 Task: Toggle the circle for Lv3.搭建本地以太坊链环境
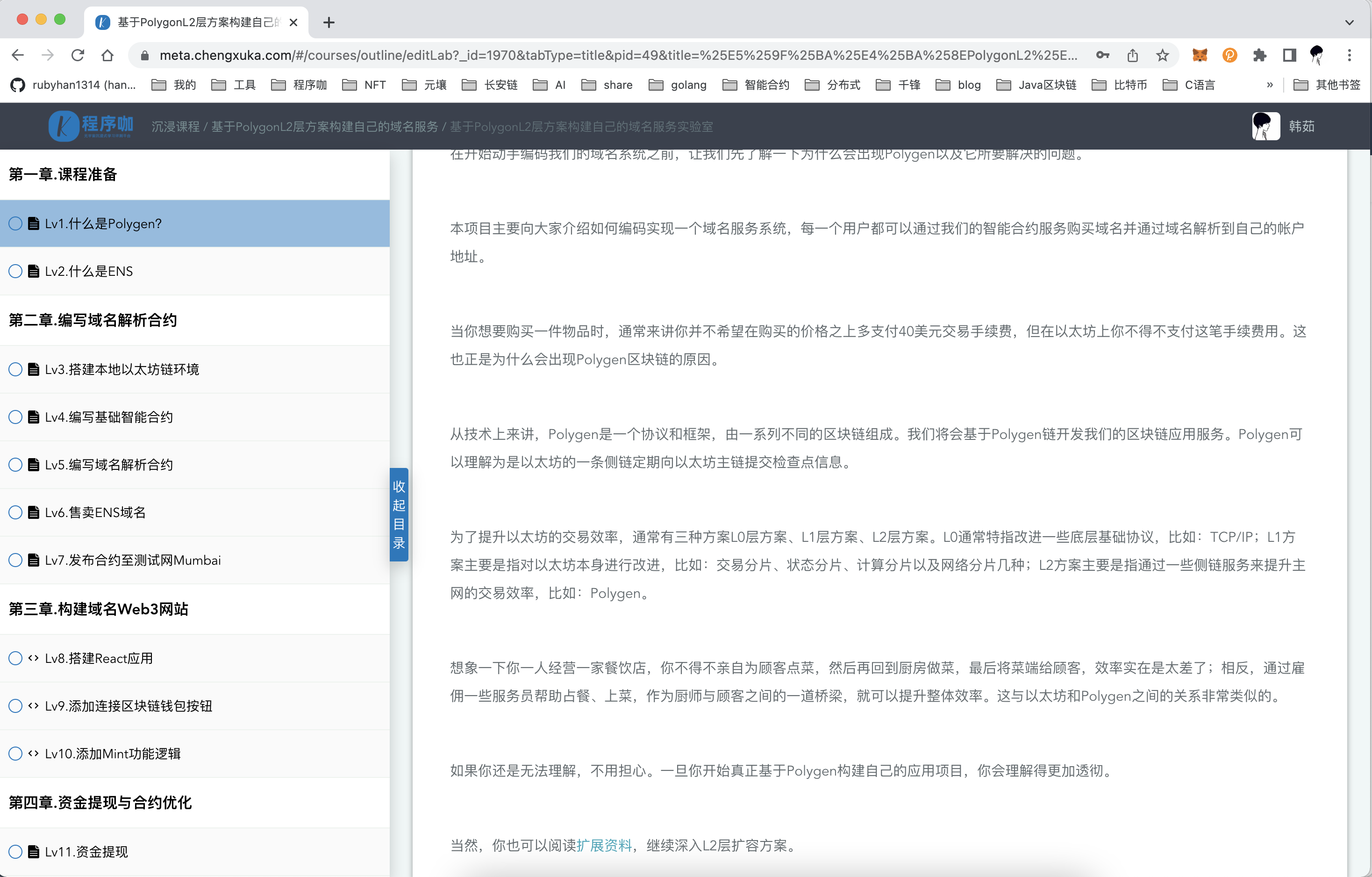15,369
